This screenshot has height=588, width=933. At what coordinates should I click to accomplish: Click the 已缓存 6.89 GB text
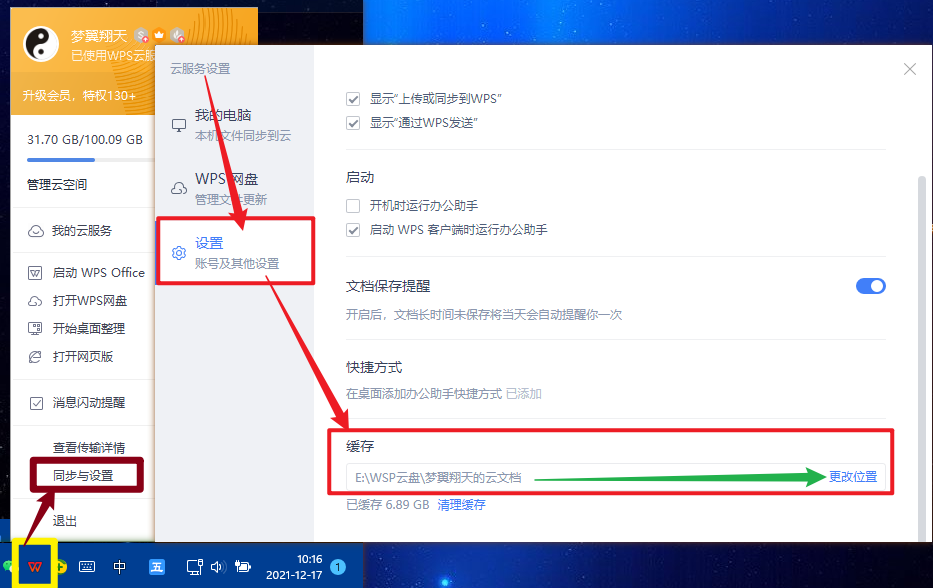(x=387, y=505)
